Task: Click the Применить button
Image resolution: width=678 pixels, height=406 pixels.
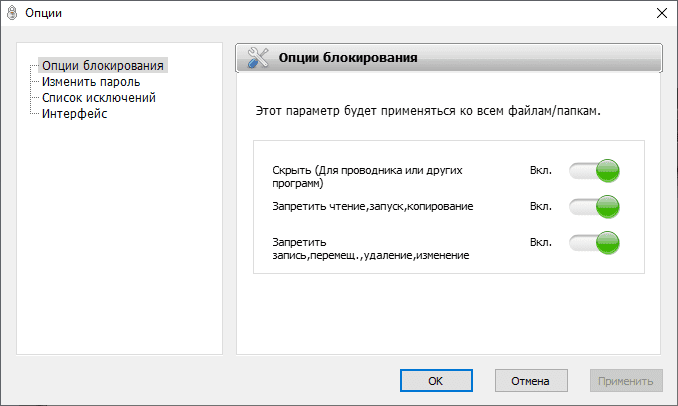Action: click(x=626, y=381)
